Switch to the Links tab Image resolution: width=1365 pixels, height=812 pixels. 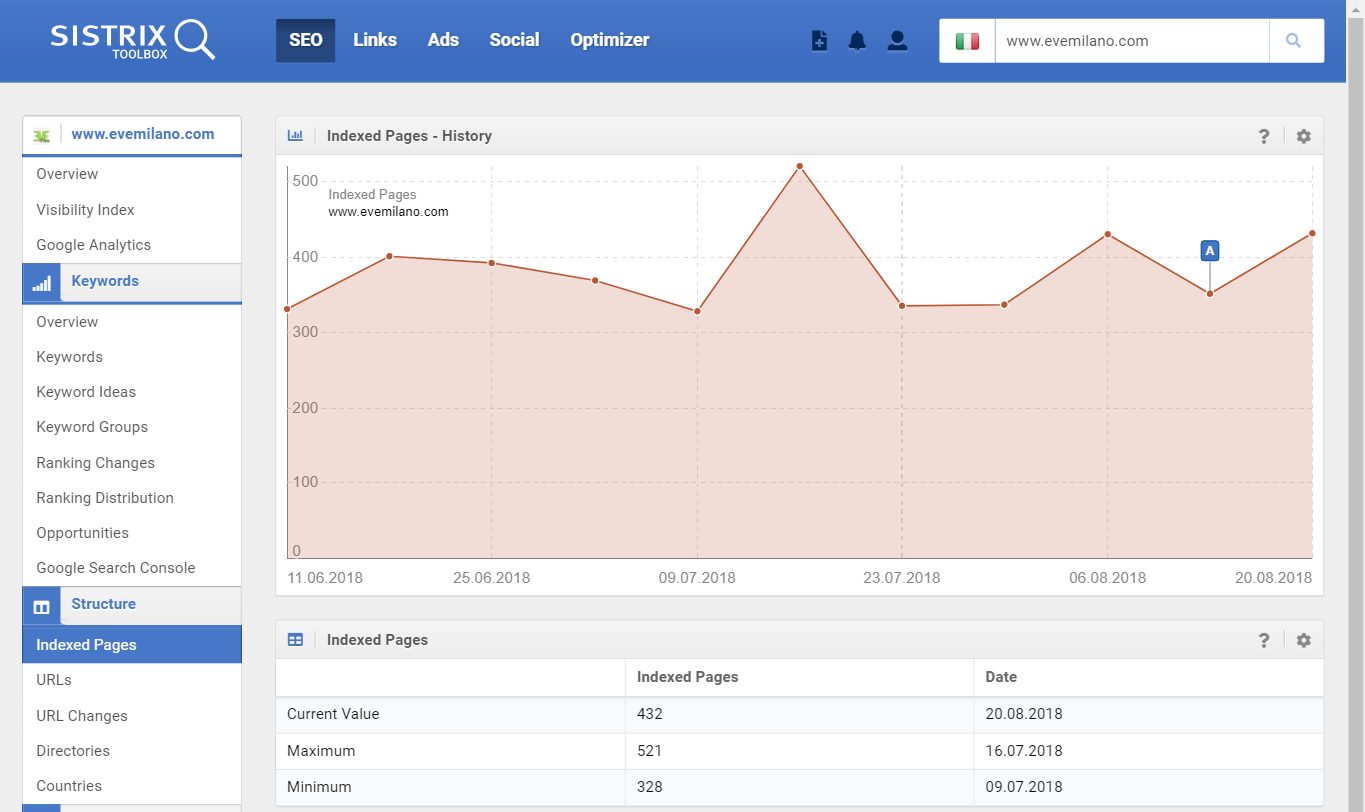tap(375, 40)
